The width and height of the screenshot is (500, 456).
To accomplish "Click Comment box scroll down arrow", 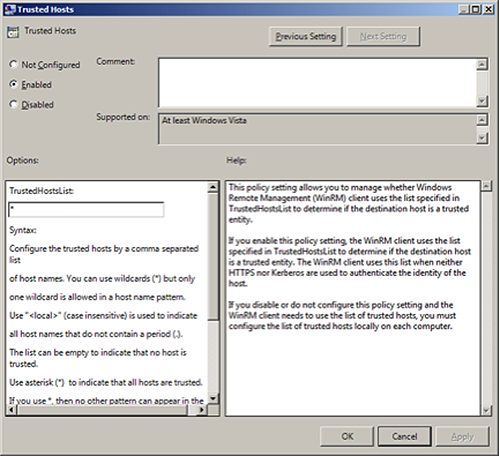I will (482, 101).
